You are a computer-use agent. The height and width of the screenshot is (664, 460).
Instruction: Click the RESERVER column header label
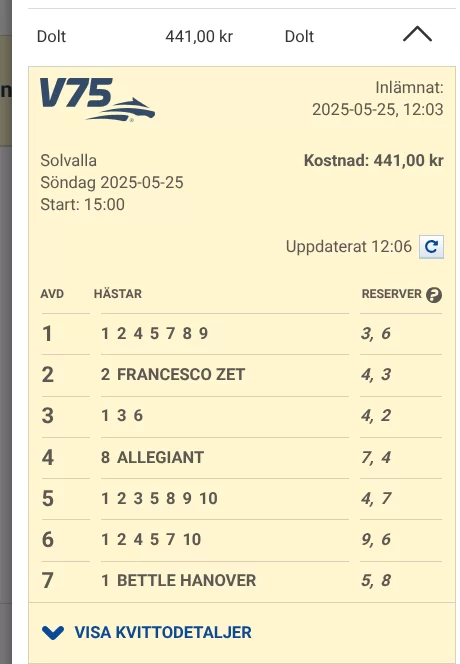392,294
